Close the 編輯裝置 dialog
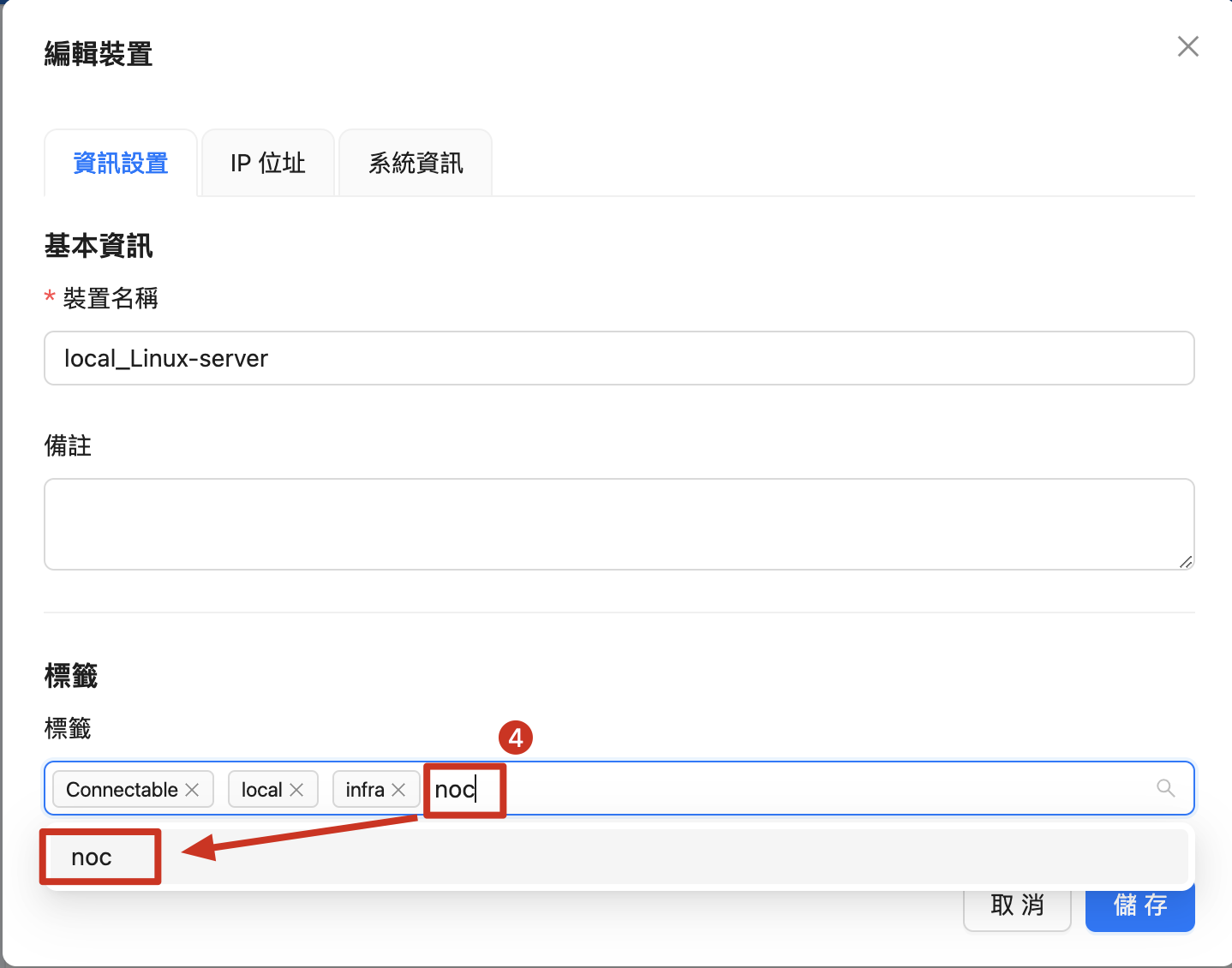The width and height of the screenshot is (1232, 968). [x=1187, y=46]
